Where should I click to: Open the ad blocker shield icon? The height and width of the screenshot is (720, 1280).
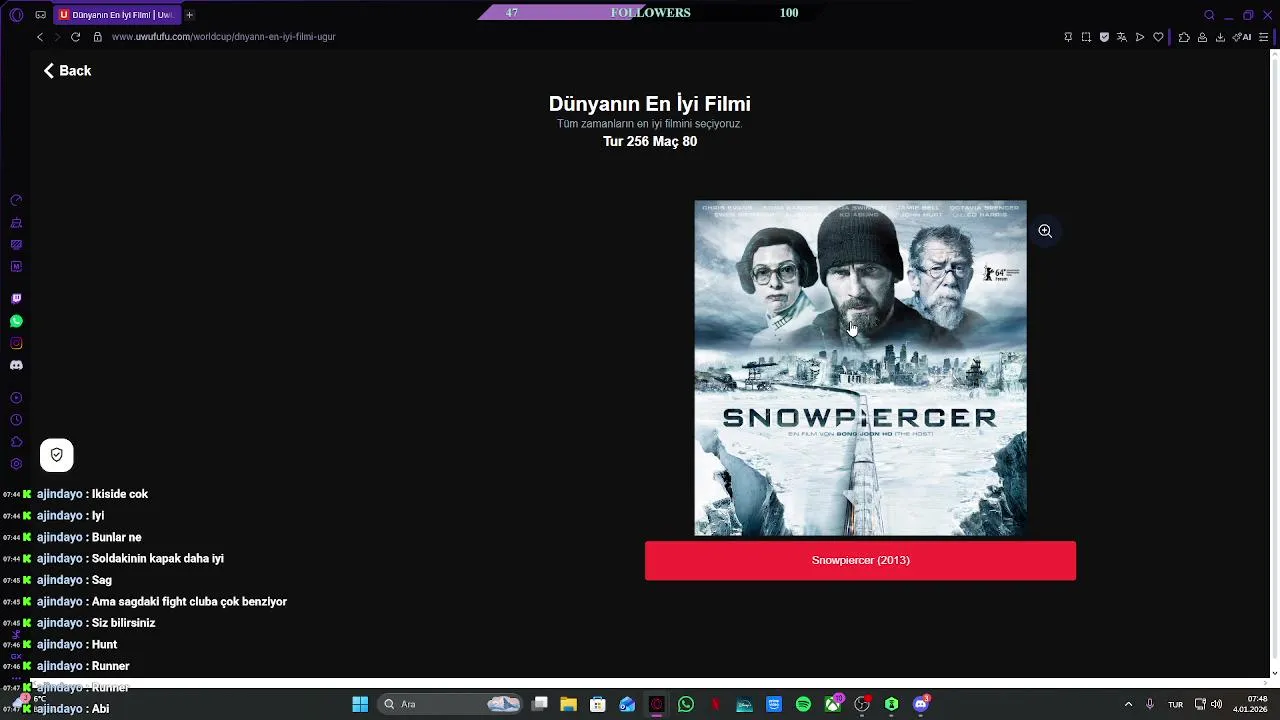(x=1104, y=37)
